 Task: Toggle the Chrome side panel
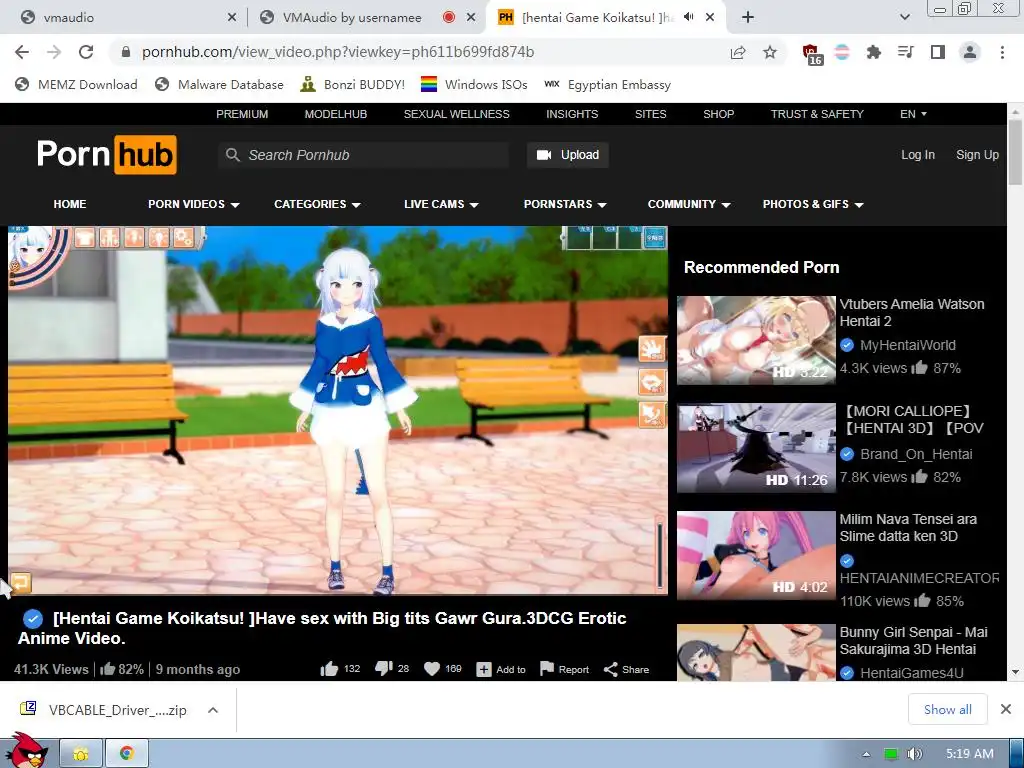pos(938,52)
